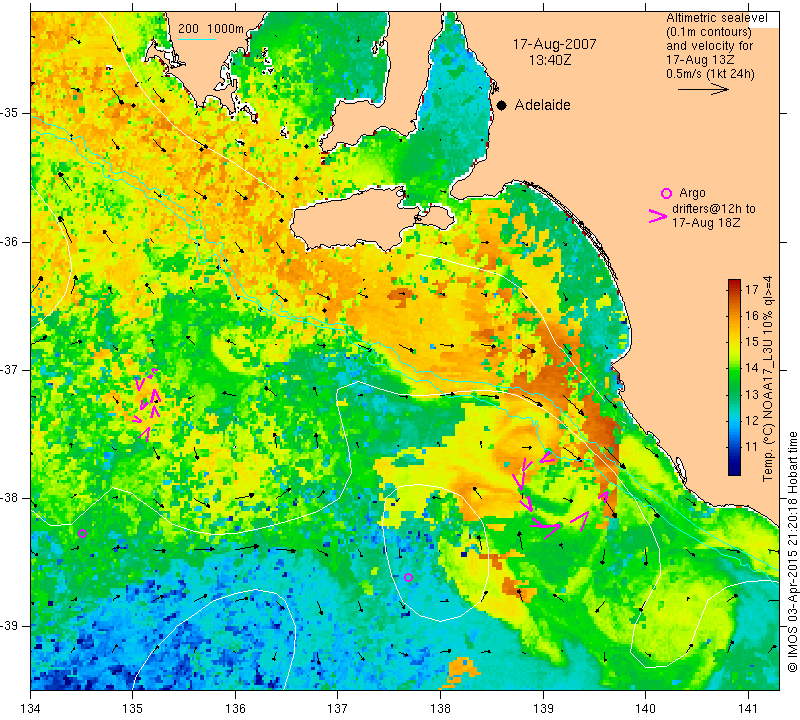800x720 pixels.
Task: Click the 11 value on the temperature scale
Action: click(752, 447)
